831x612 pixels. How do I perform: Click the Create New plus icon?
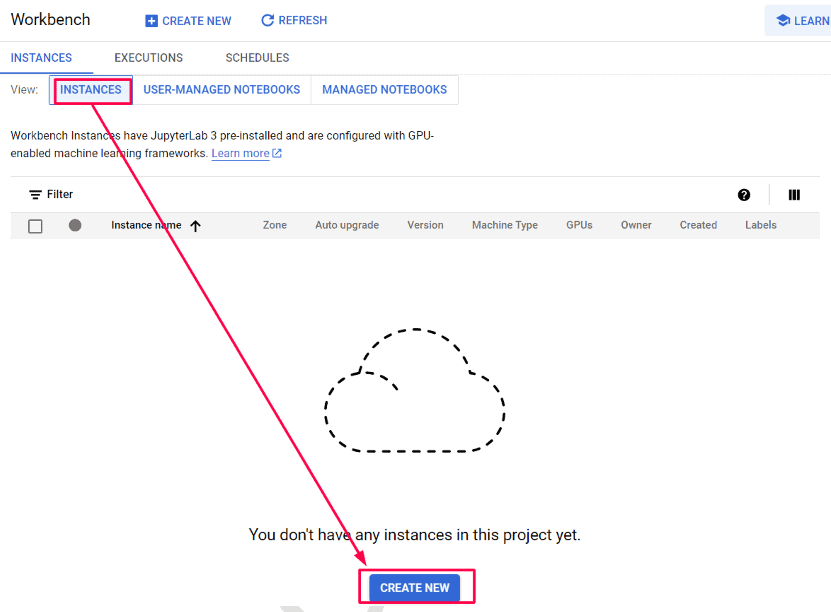pyautogui.click(x=151, y=20)
